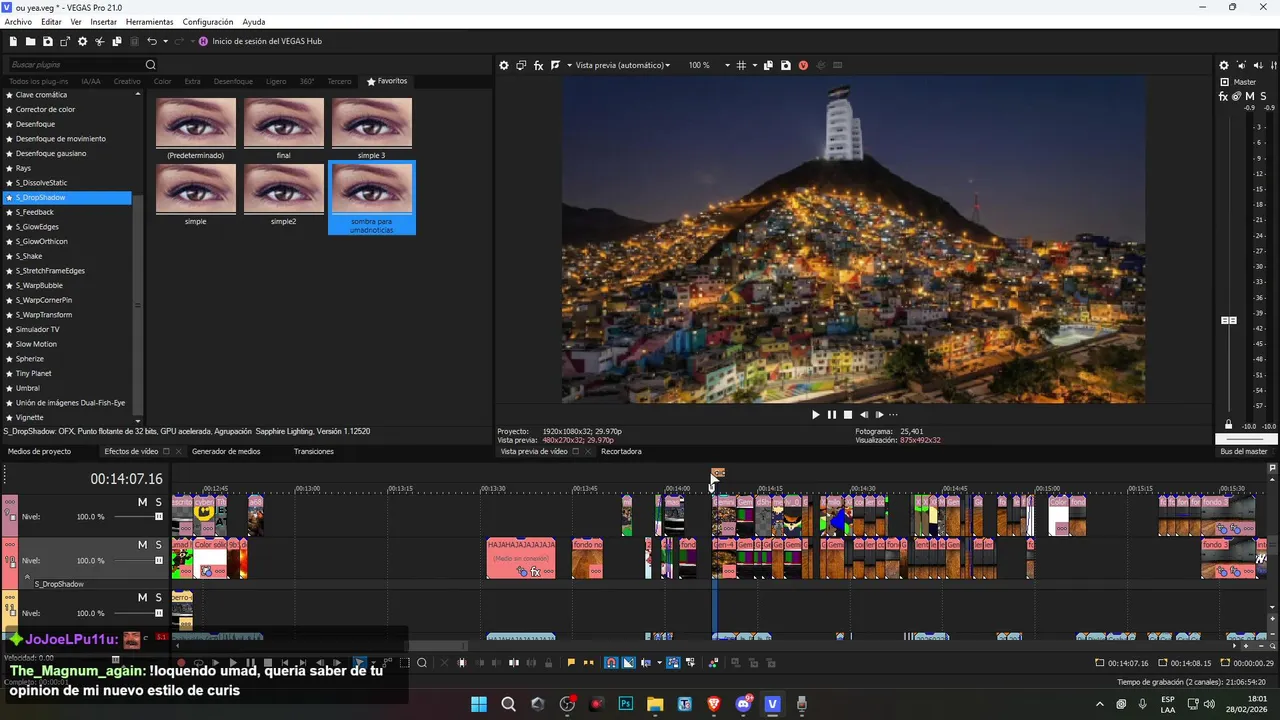The image size is (1280, 720).
Task: Open the Editar menu
Action: click(x=51, y=22)
